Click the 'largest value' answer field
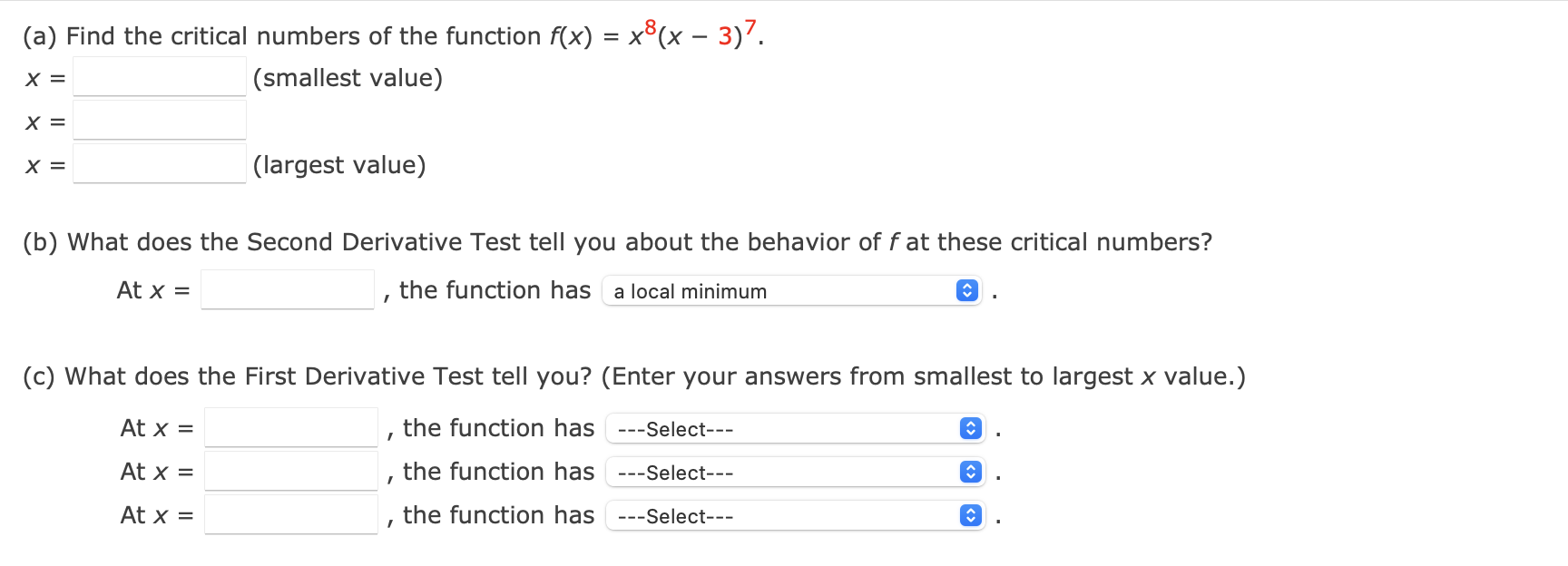The image size is (1568, 566). (160, 164)
